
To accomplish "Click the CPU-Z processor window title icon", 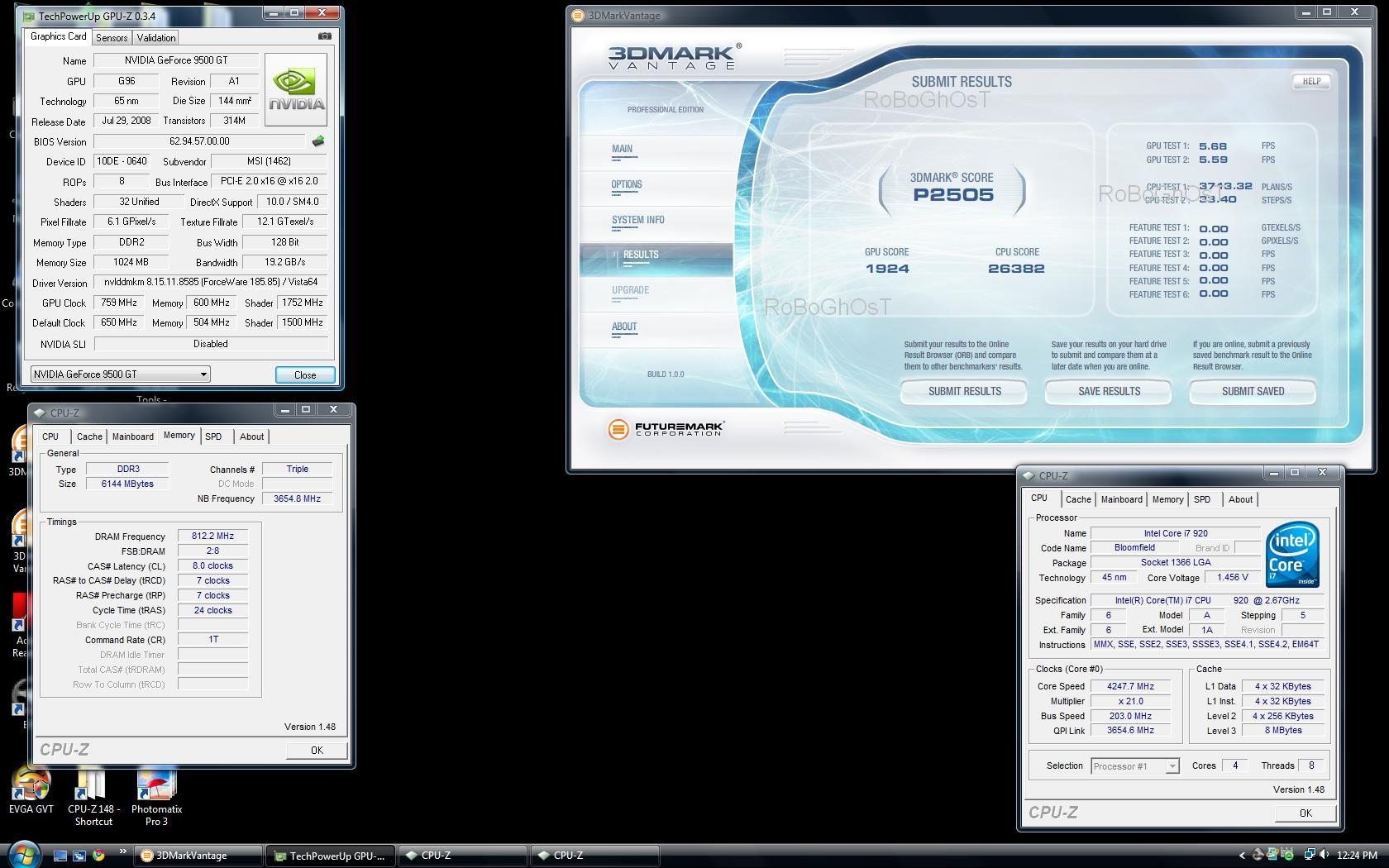I will click(x=1029, y=475).
